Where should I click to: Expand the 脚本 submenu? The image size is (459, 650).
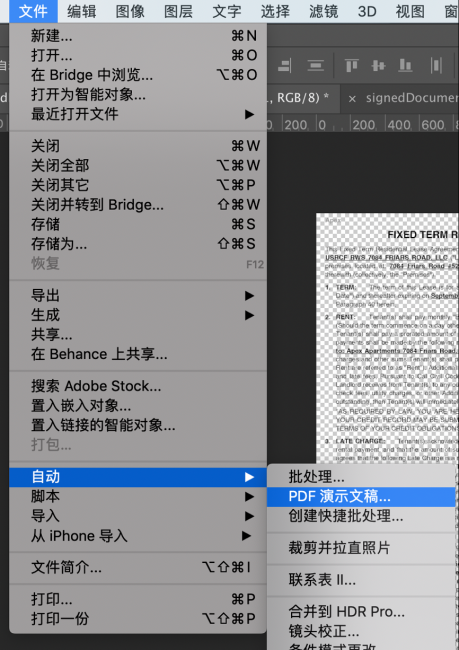(138, 497)
